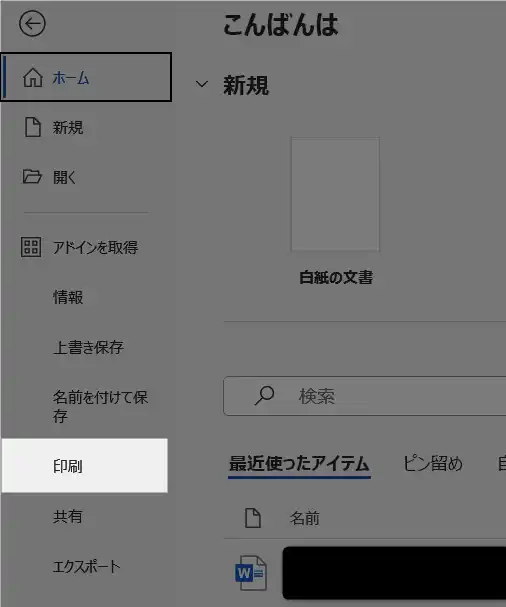Click the 白紙の文書 blank document thumbnail
The width and height of the screenshot is (506, 607).
pyautogui.click(x=335, y=194)
